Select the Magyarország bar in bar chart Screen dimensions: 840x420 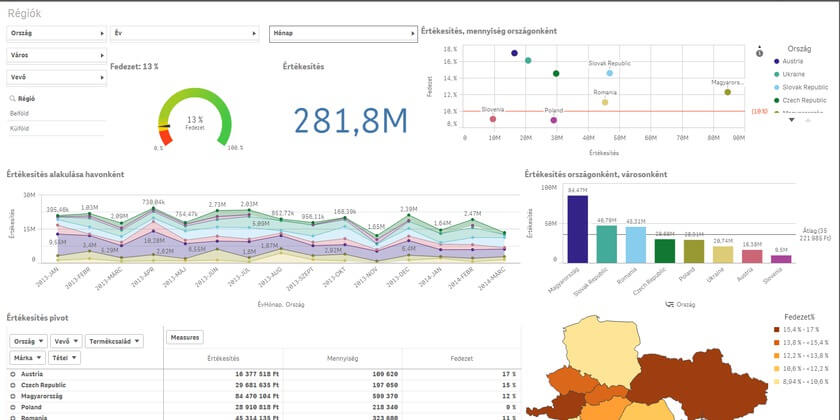(577, 228)
